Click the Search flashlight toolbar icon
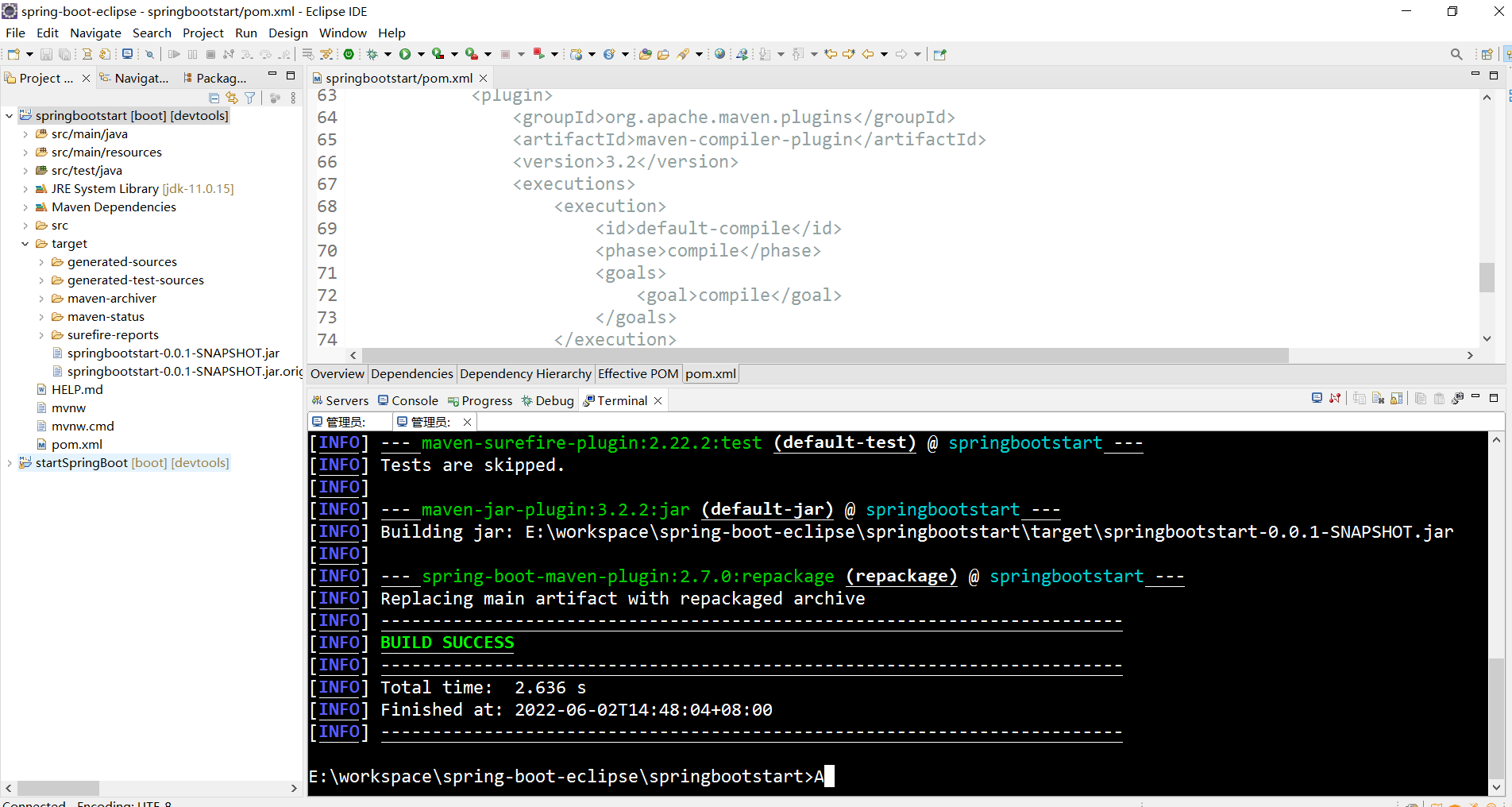 (683, 54)
